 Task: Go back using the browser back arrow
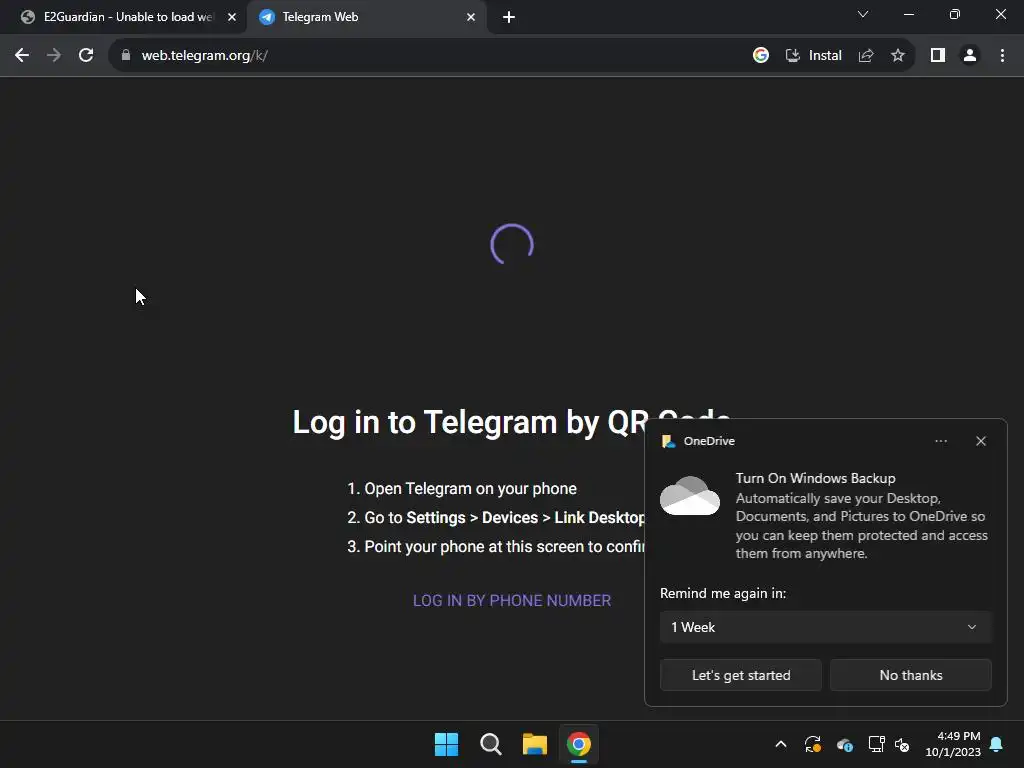(x=22, y=56)
